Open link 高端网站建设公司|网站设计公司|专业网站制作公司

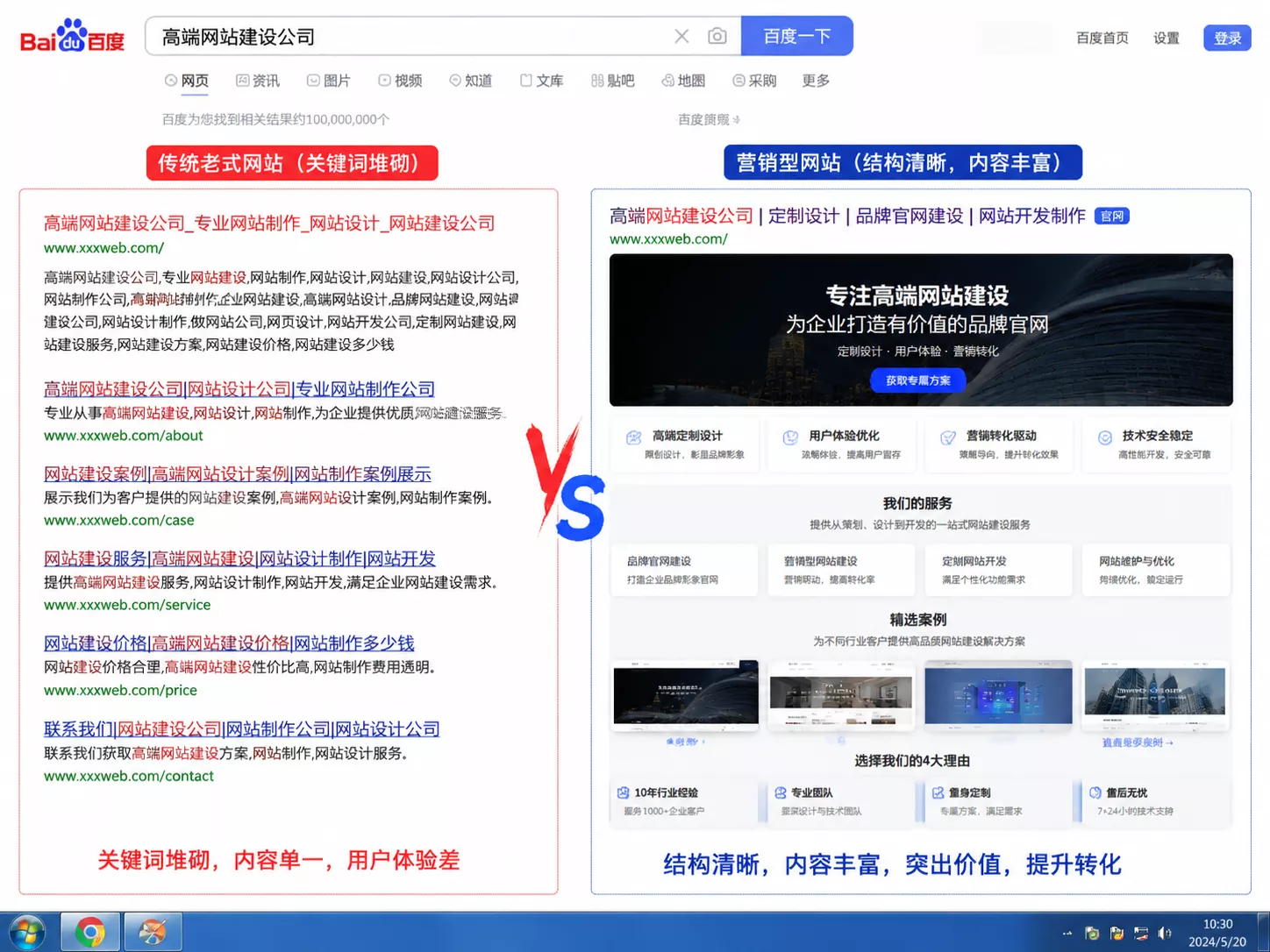pos(239,389)
